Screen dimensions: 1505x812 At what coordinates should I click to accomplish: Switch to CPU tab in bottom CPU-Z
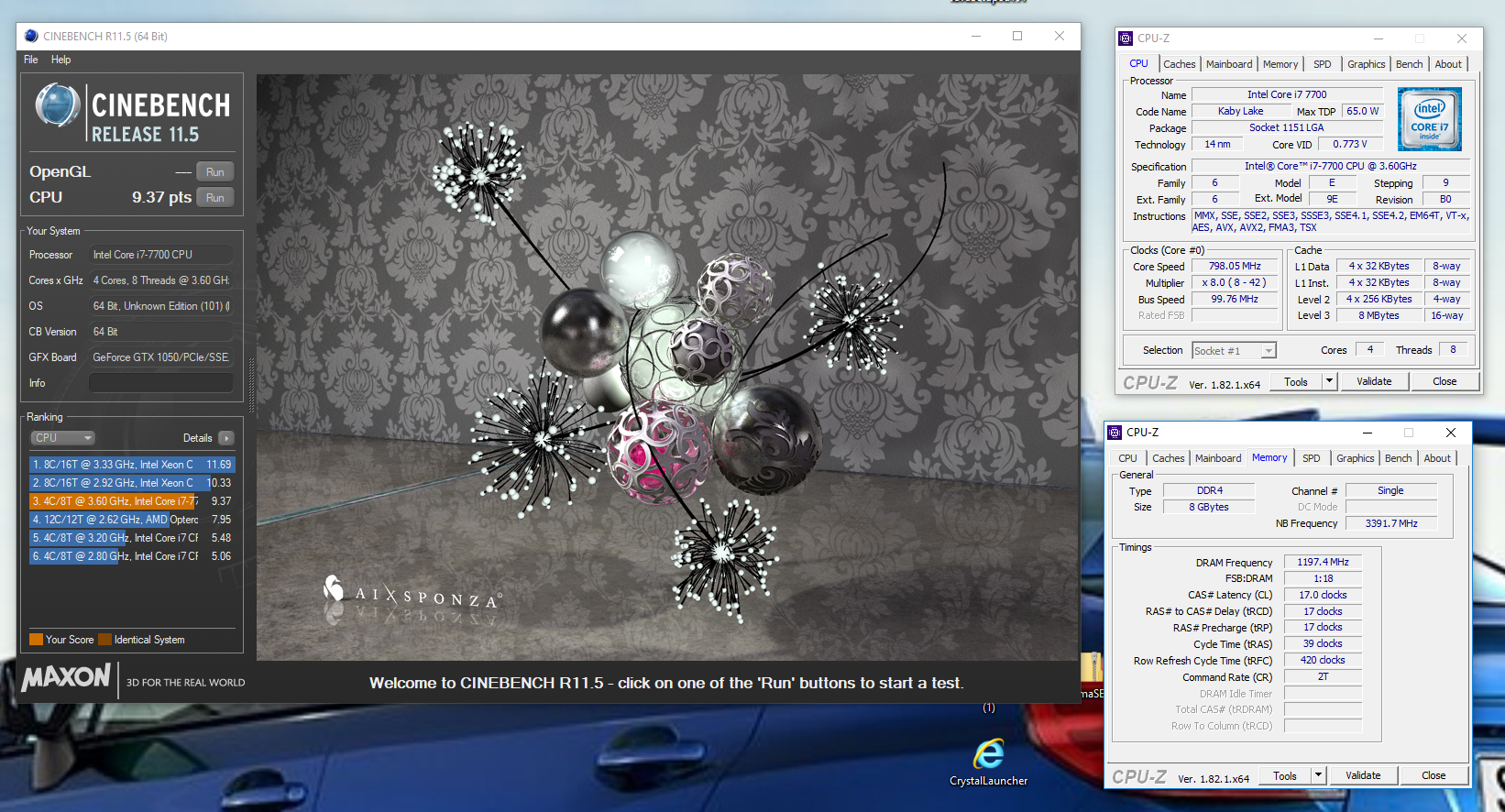(1127, 458)
